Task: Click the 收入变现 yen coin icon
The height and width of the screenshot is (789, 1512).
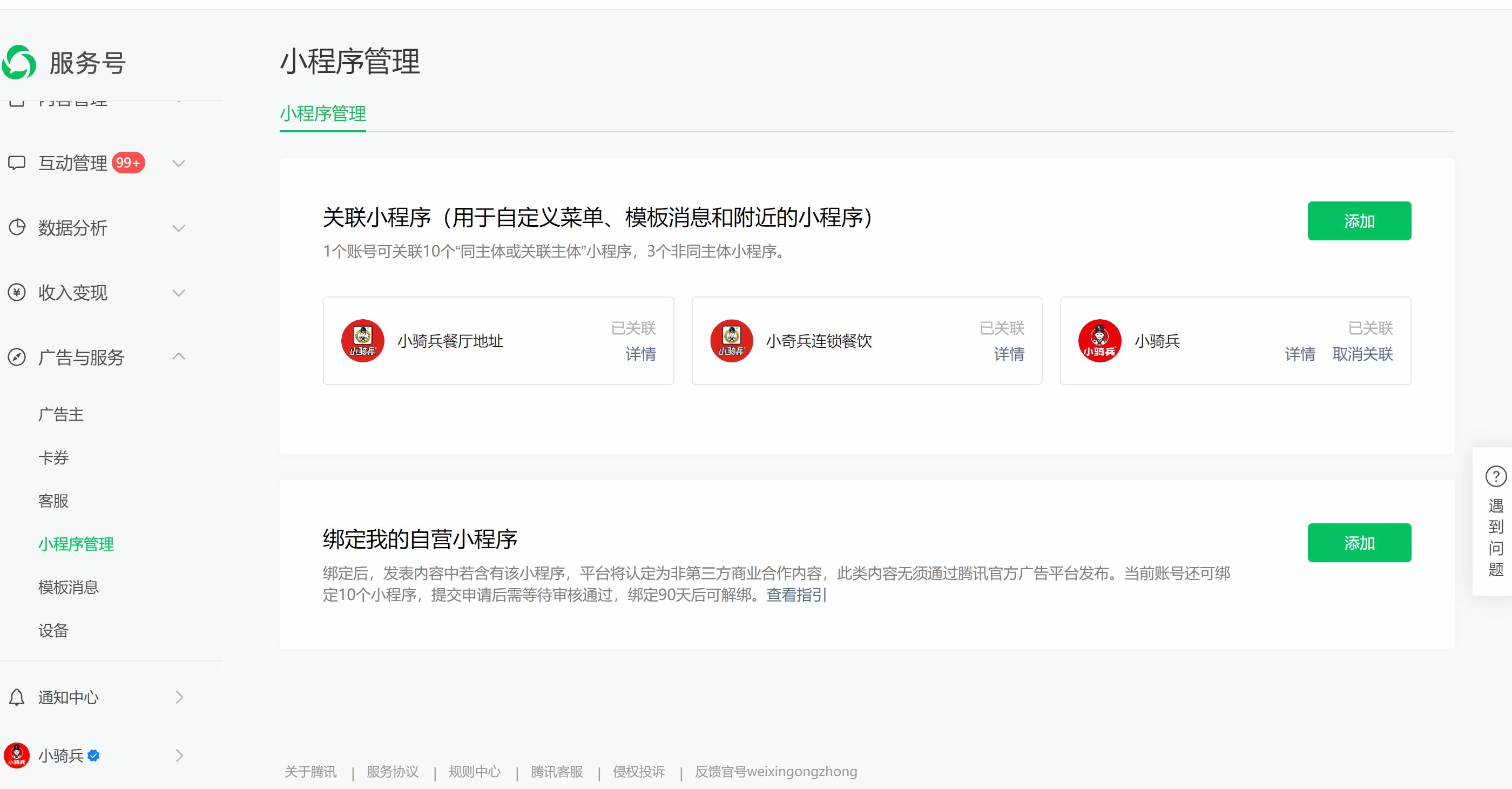Action: click(x=17, y=292)
